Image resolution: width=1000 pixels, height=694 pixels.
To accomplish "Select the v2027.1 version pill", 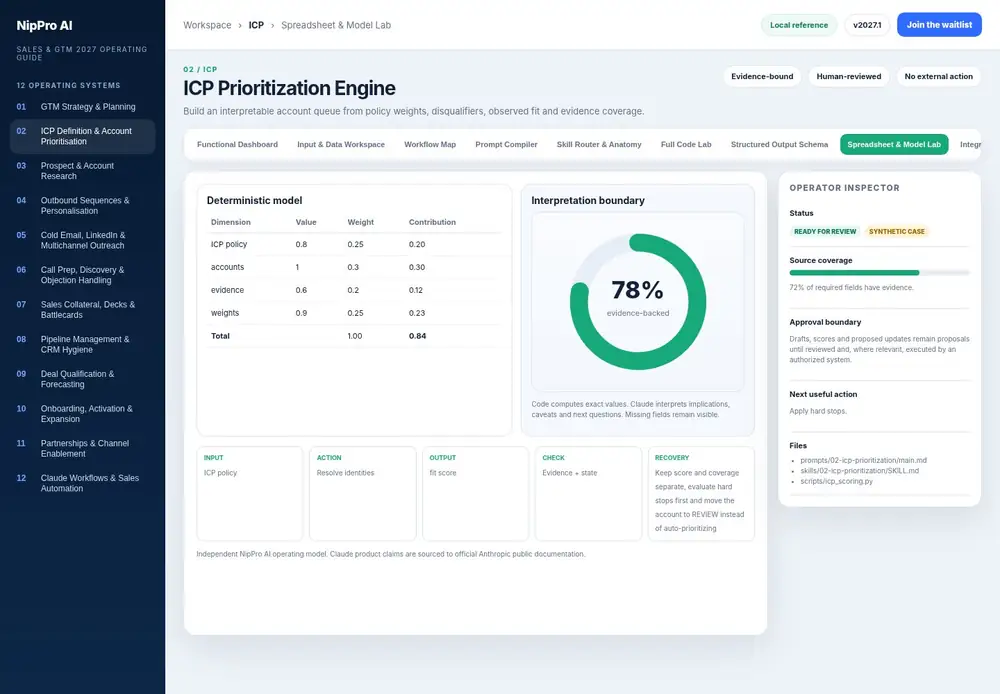I will click(x=867, y=25).
